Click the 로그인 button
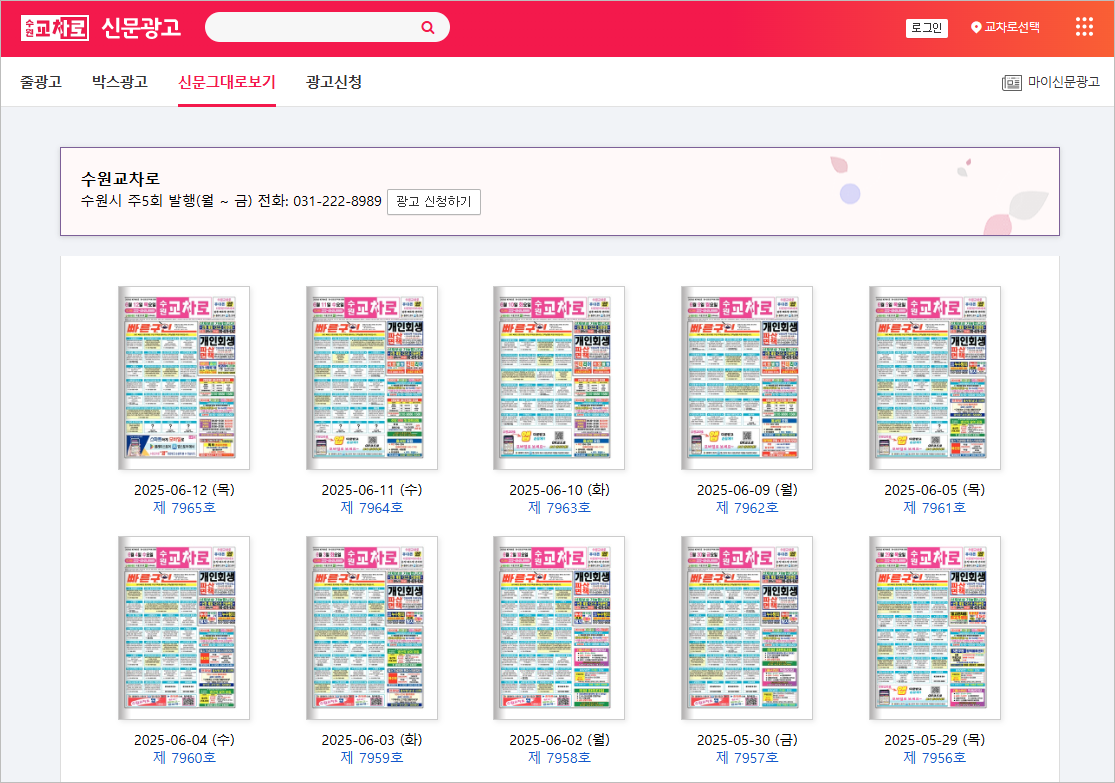The image size is (1115, 783). click(928, 27)
